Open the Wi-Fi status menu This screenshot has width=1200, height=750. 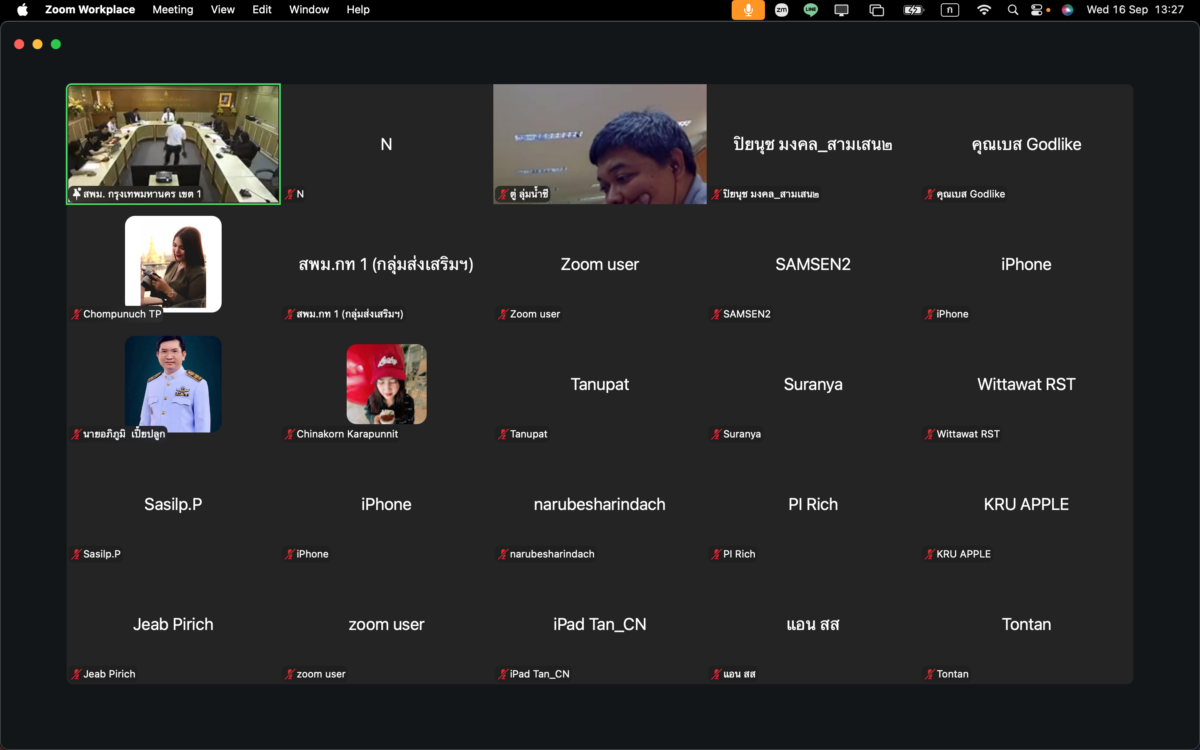click(984, 10)
